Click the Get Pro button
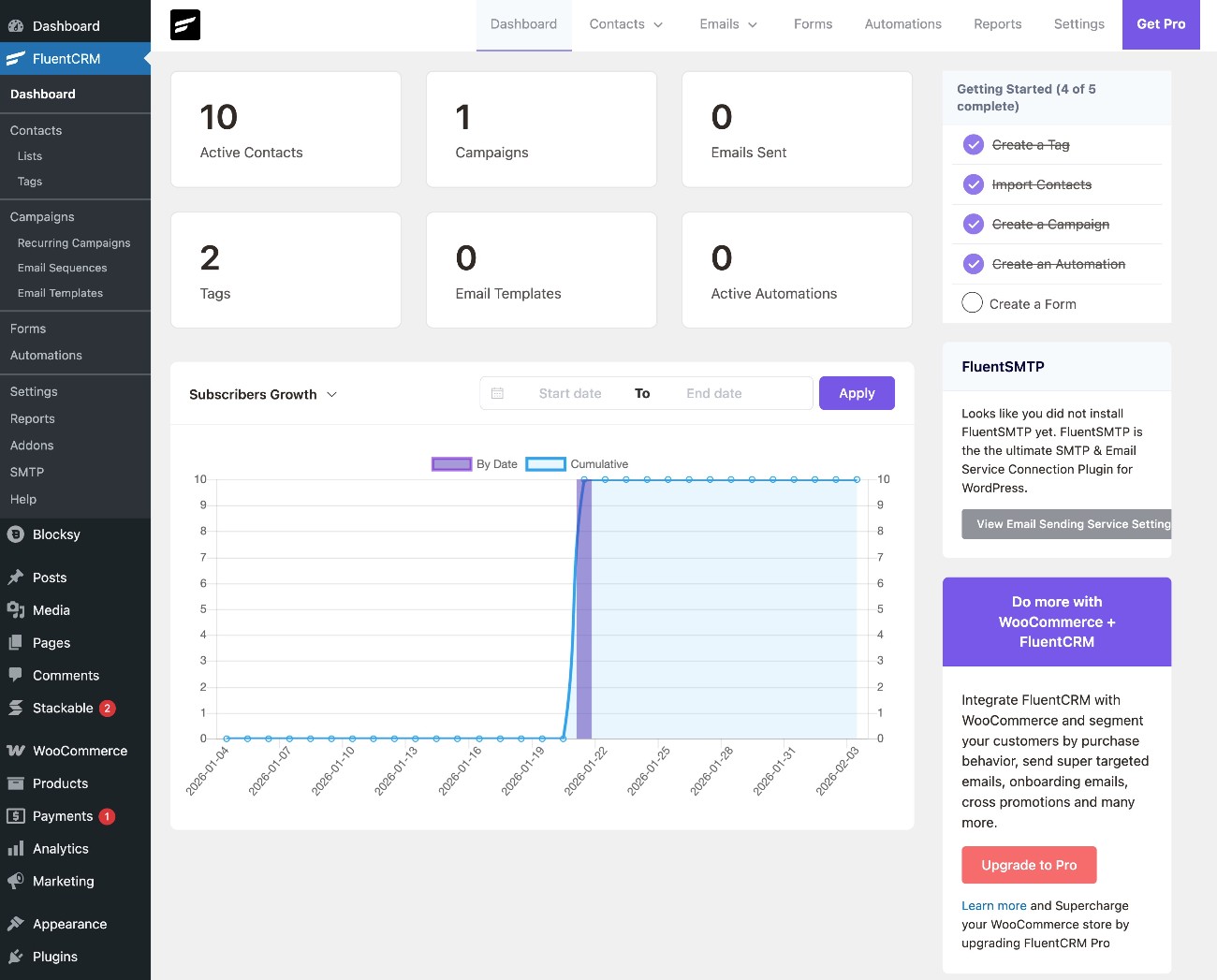Image resolution: width=1217 pixels, height=980 pixels. (1161, 24)
